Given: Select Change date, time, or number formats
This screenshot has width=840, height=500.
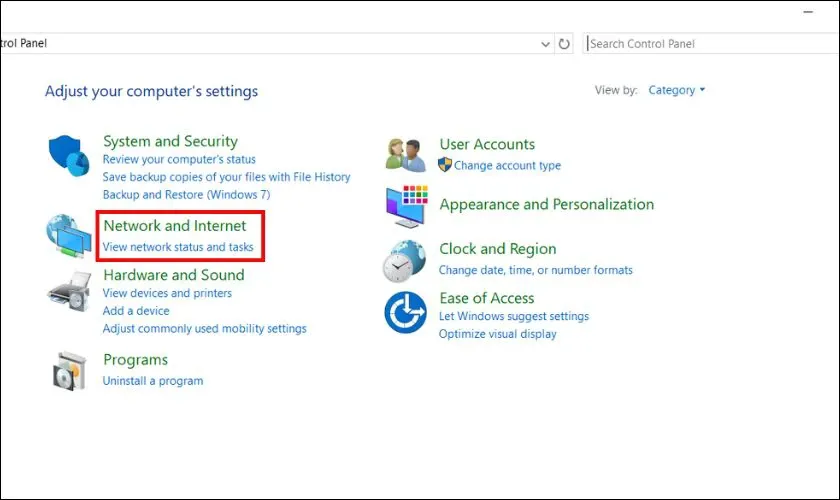Looking at the screenshot, I should pos(535,270).
